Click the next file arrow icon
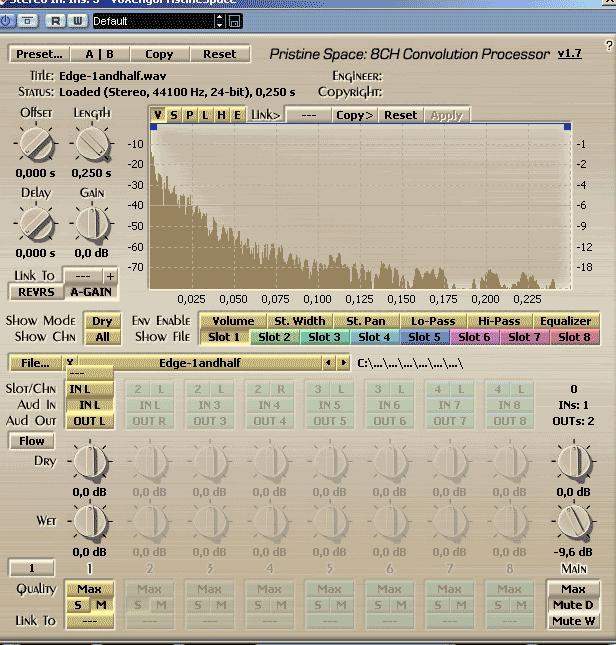This screenshot has height=645, width=616. tap(343, 363)
